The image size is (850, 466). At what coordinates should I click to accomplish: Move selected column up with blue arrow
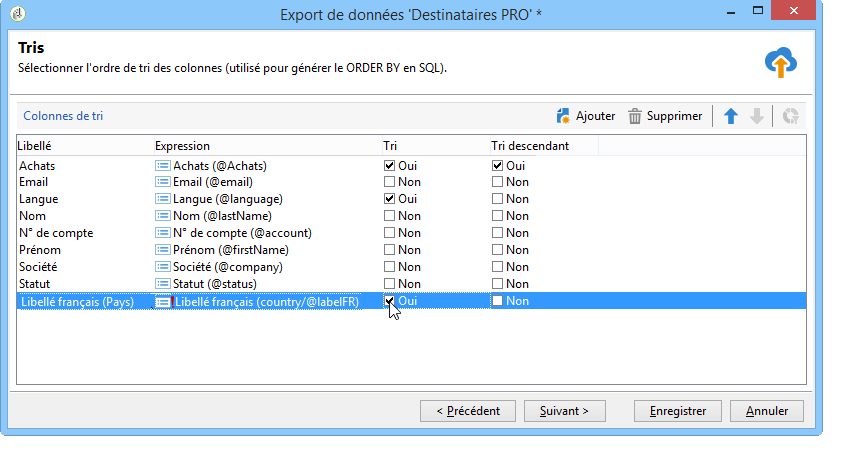(x=731, y=116)
